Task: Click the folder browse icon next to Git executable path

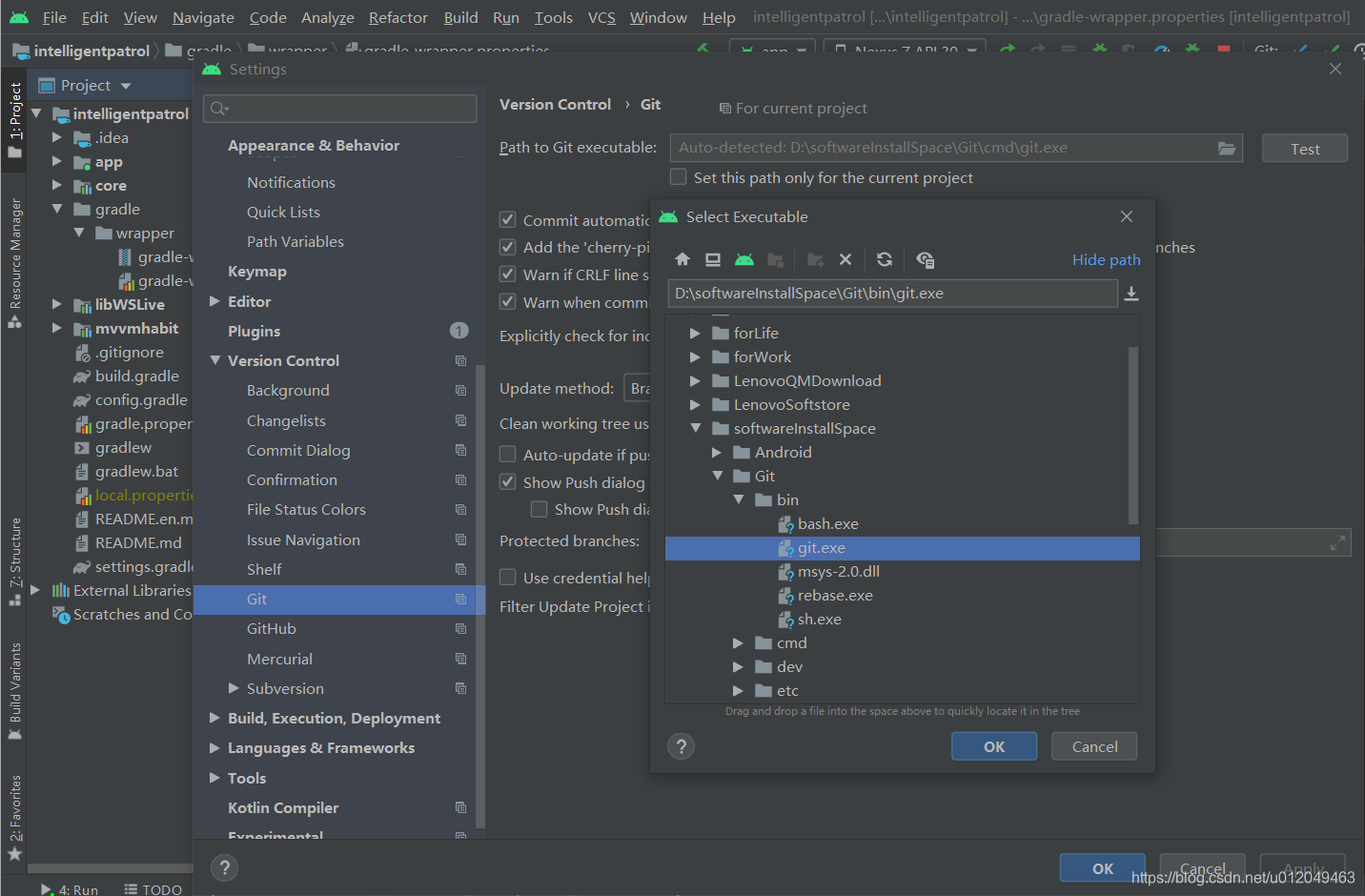Action: click(x=1228, y=148)
